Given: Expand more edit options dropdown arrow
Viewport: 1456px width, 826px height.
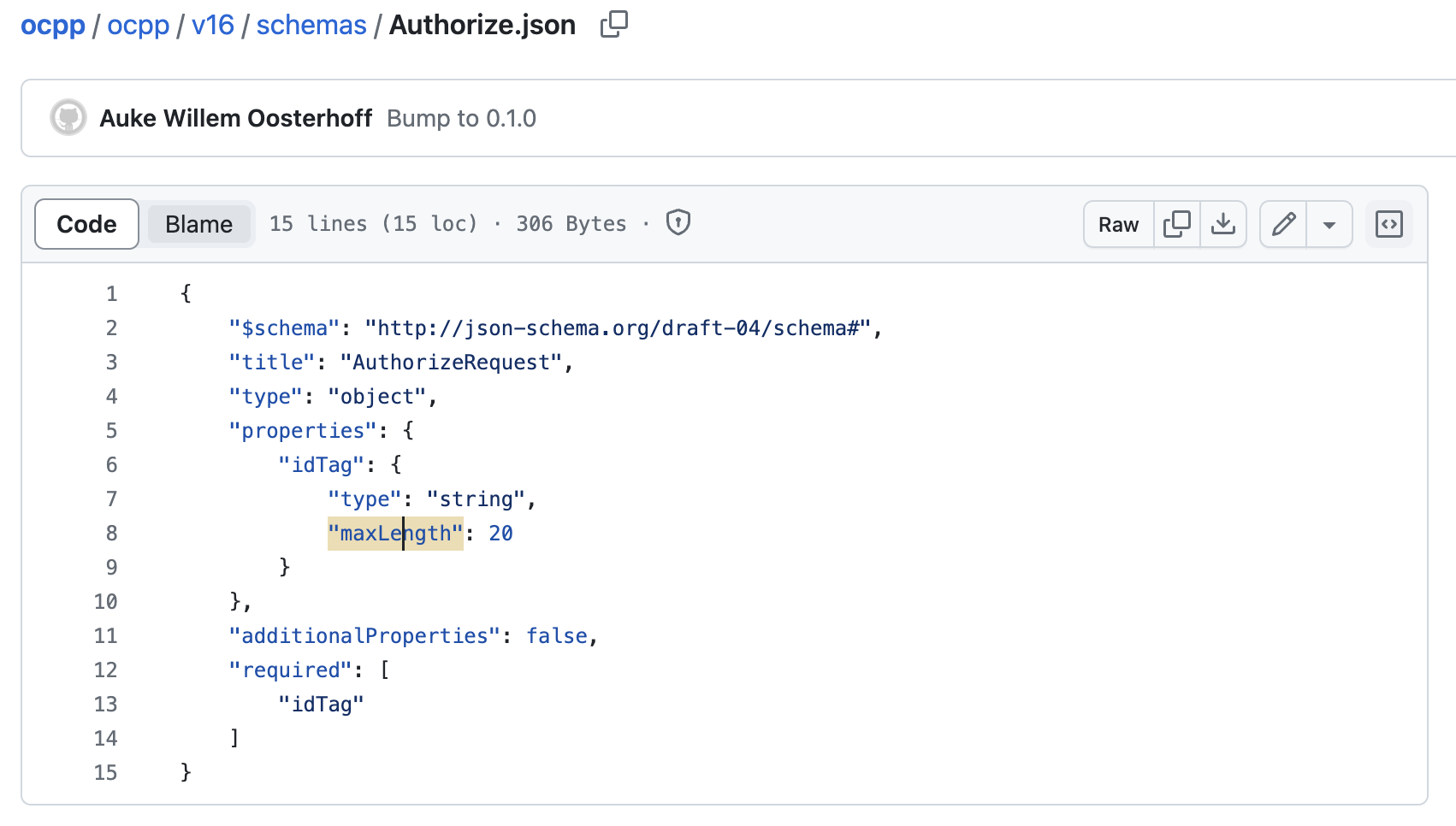Looking at the screenshot, I should tap(1329, 225).
